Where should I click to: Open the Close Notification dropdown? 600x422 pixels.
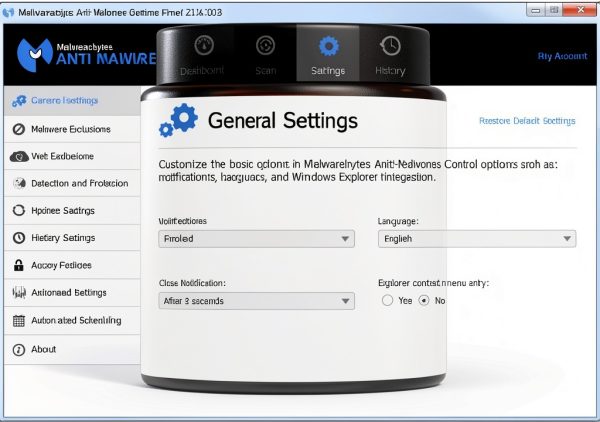point(256,301)
